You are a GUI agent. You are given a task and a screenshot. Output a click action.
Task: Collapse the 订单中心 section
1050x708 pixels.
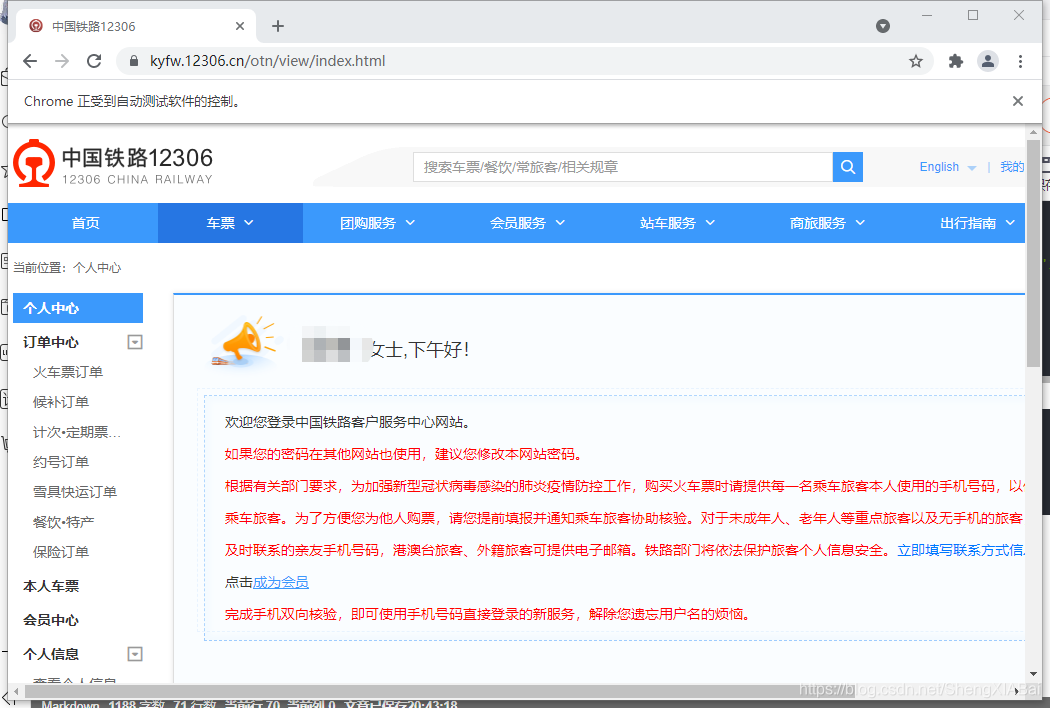click(x=135, y=342)
